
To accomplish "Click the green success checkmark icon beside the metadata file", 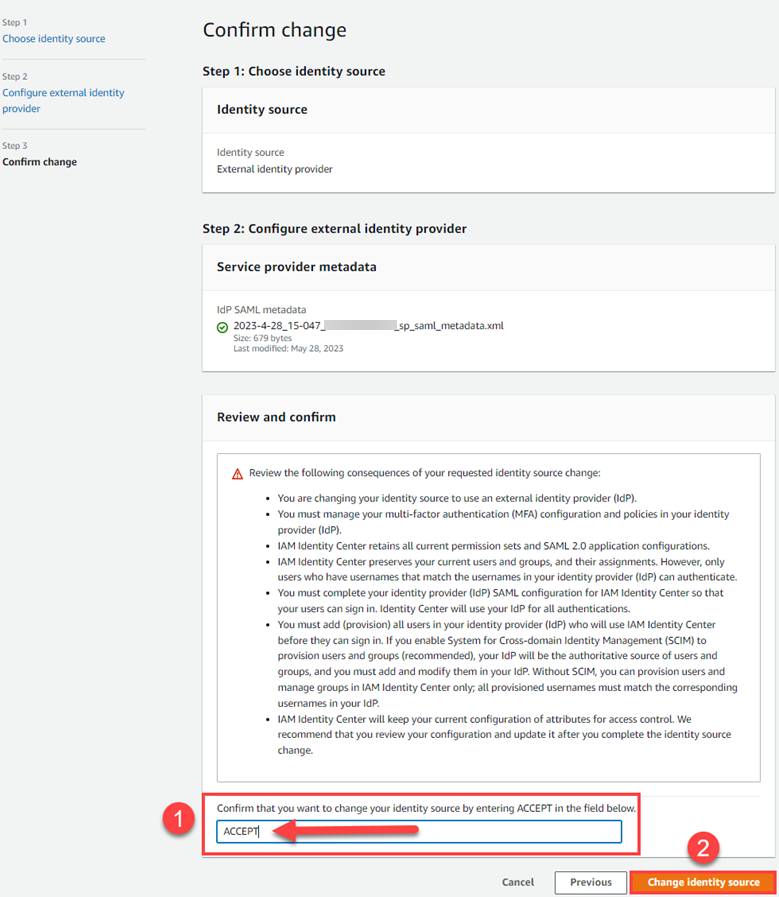I will pyautogui.click(x=222, y=325).
